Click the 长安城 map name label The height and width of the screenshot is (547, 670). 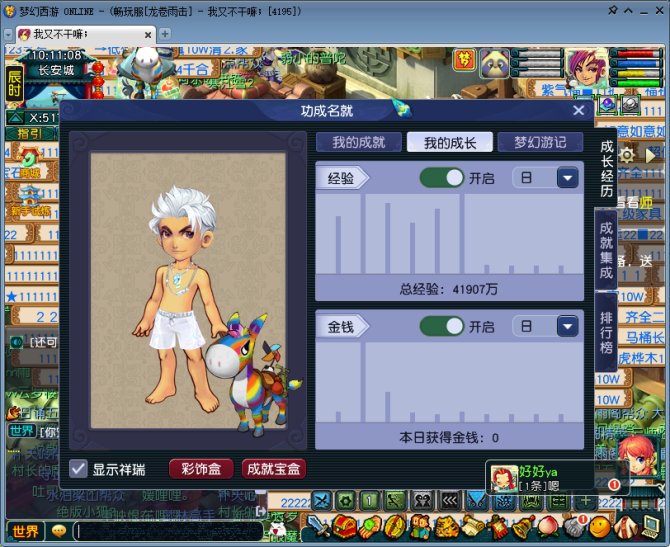pyautogui.click(x=56, y=70)
